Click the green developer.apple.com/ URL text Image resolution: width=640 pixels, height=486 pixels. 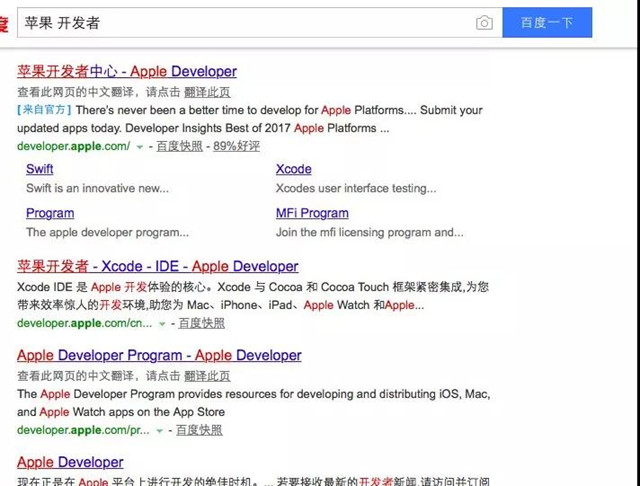click(x=74, y=146)
